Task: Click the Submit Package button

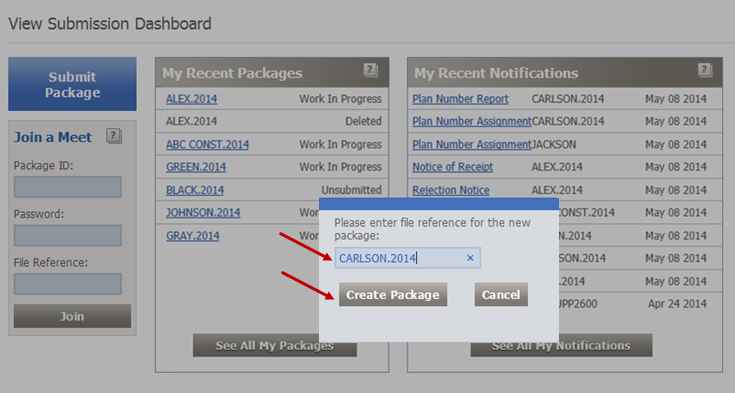Action: point(72,84)
